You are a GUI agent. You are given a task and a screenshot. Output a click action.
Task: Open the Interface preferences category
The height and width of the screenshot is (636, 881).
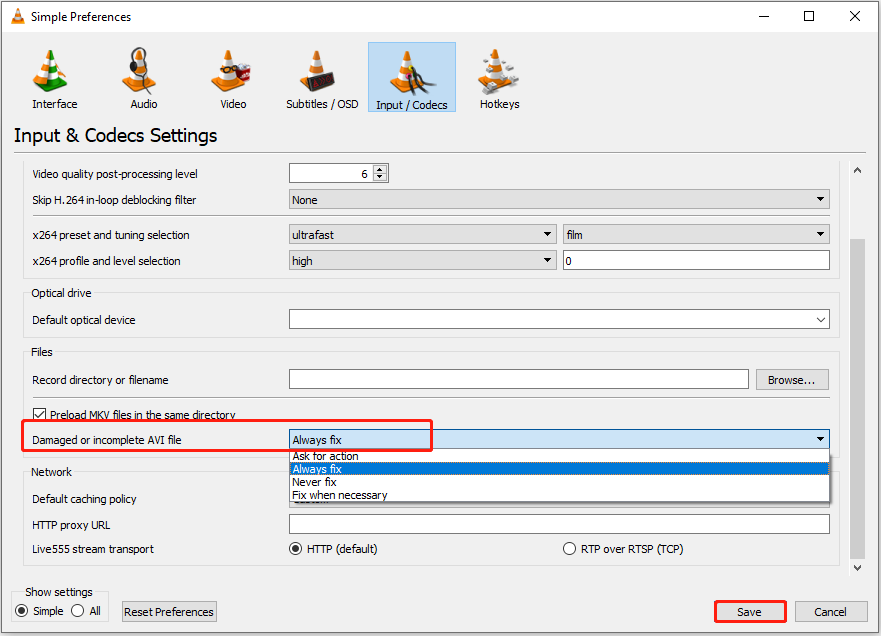coord(55,79)
